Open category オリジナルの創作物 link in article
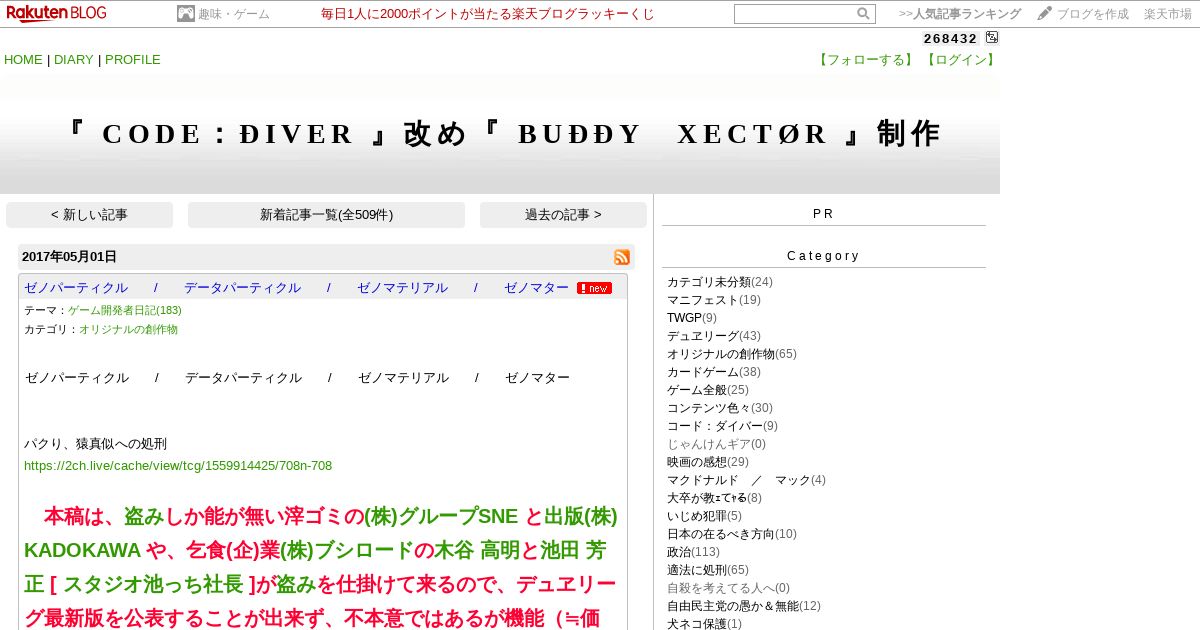 128,329
